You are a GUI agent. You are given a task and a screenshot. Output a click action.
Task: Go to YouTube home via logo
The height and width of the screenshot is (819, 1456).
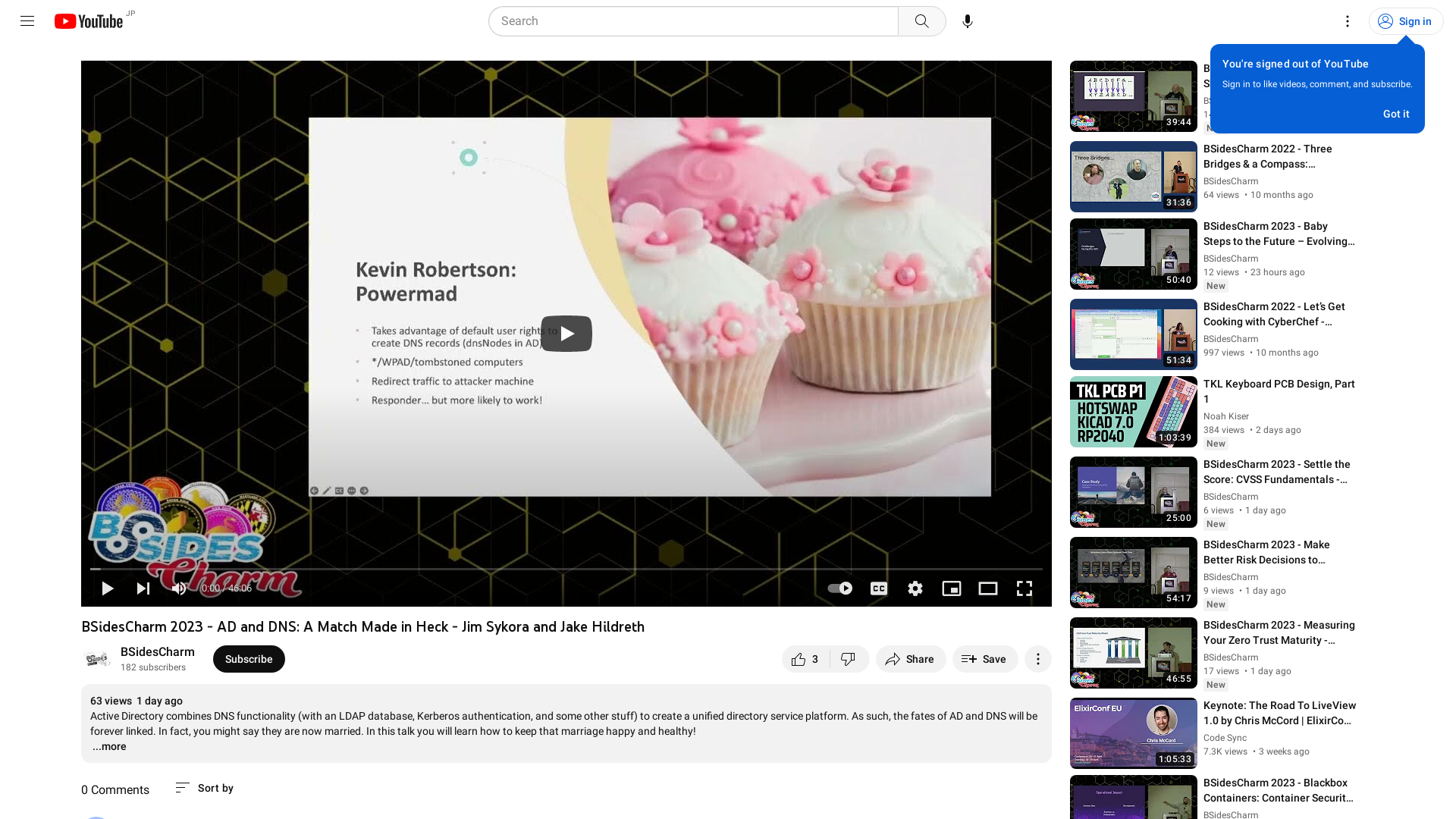89,21
